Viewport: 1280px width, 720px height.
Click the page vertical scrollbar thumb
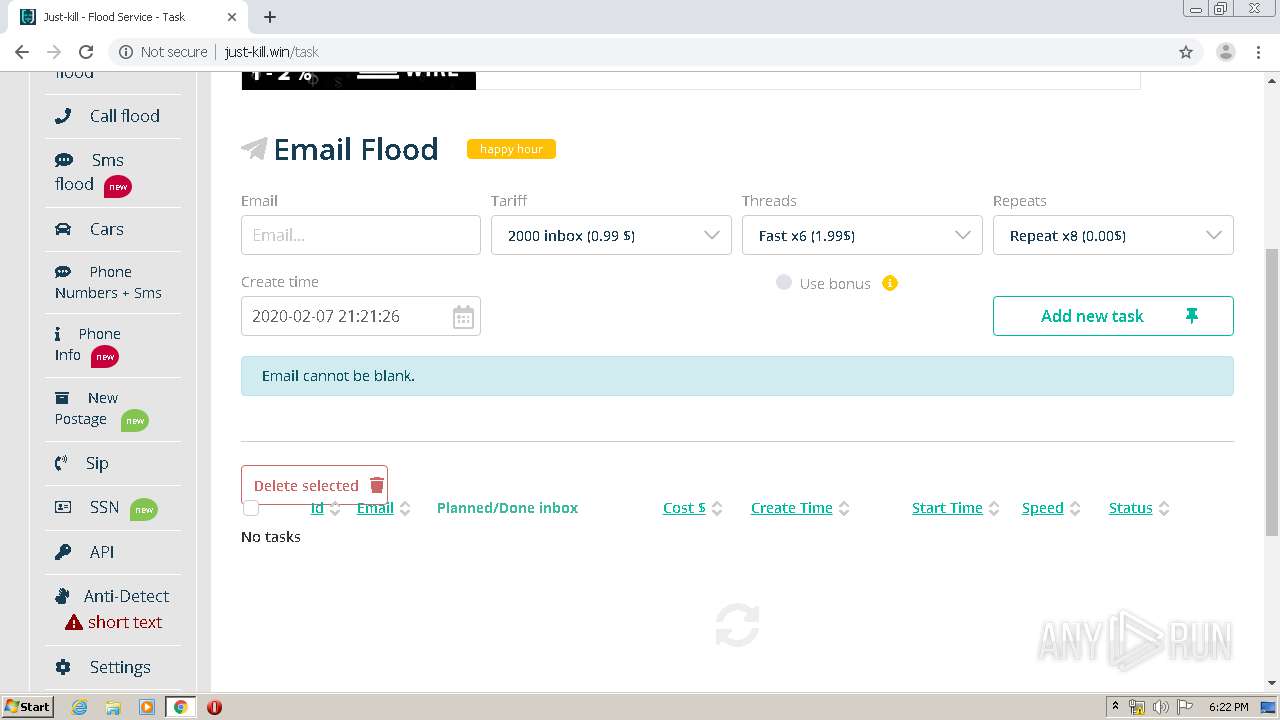pos(1271,390)
